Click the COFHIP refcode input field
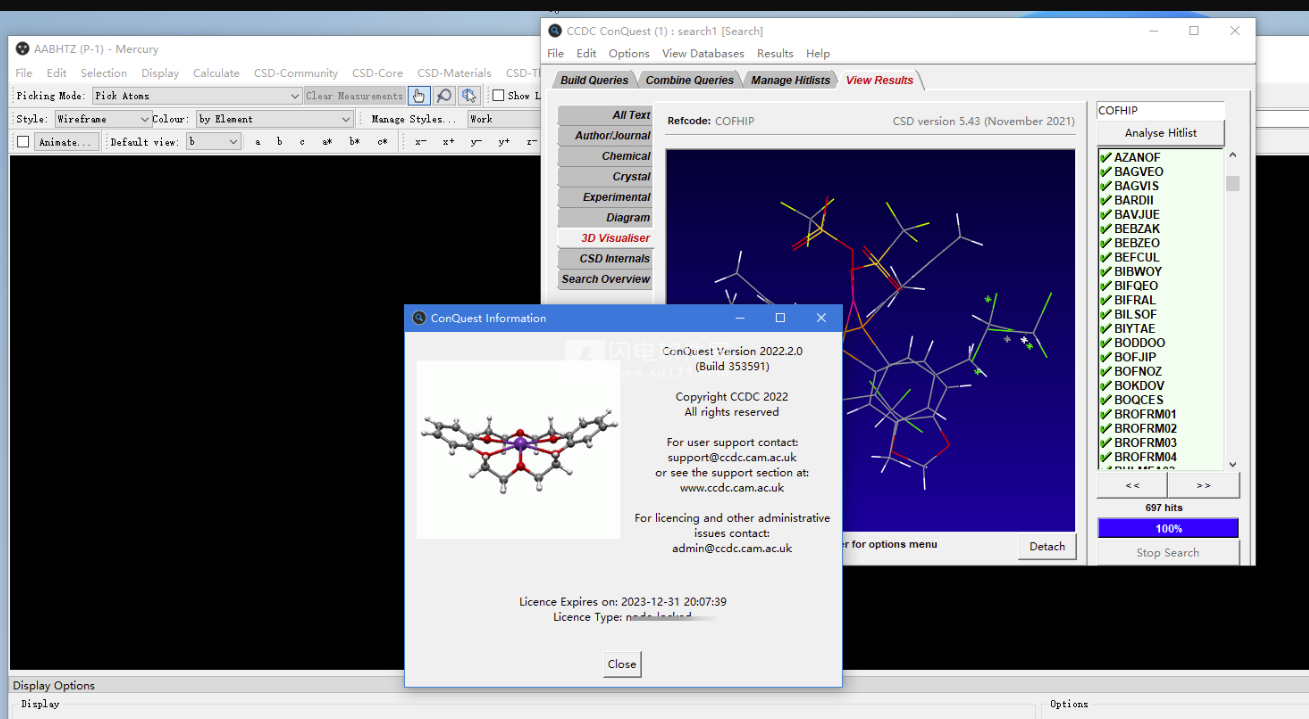 coord(1160,111)
